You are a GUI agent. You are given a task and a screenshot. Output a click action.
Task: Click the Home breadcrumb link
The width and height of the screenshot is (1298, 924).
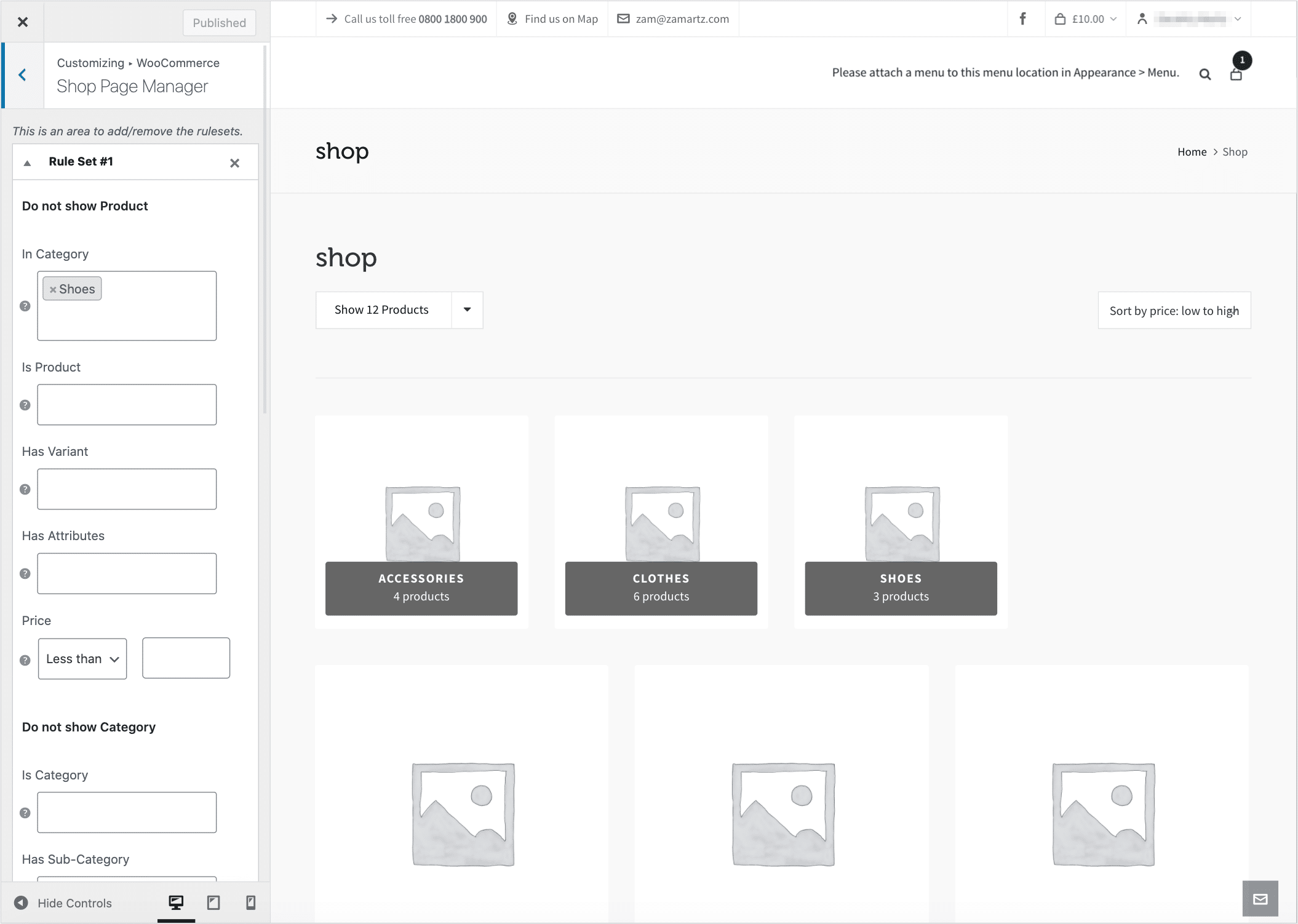coord(1192,151)
